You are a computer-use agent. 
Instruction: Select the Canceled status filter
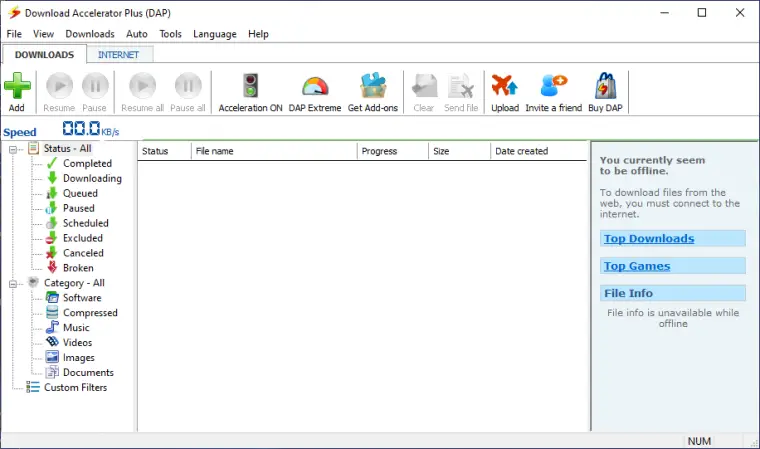(83, 253)
